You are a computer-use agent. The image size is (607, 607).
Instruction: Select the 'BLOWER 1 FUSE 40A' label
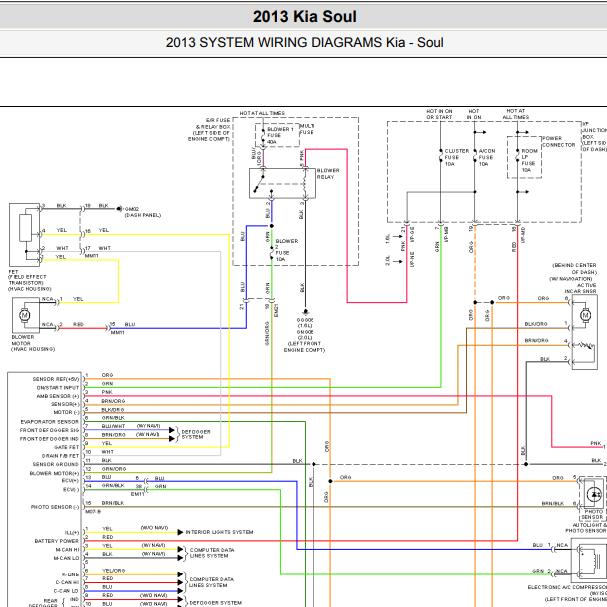pyautogui.click(x=280, y=135)
